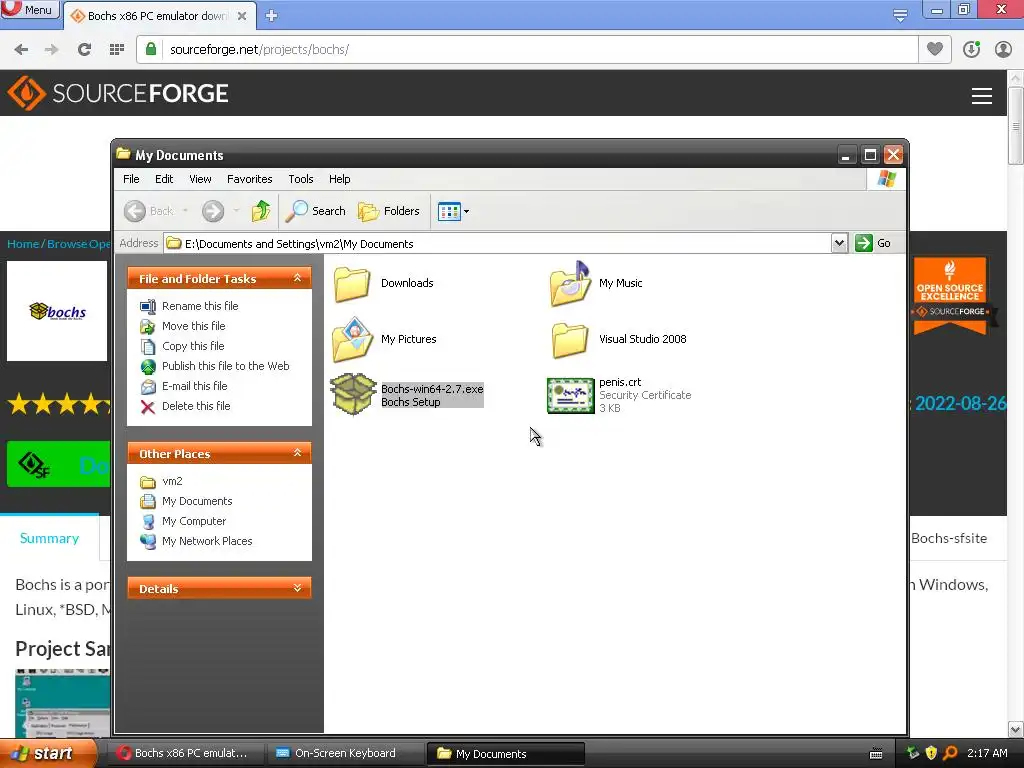This screenshot has width=1024, height=768.
Task: Collapse the File and Folder Tasks panel
Action: coord(297,278)
